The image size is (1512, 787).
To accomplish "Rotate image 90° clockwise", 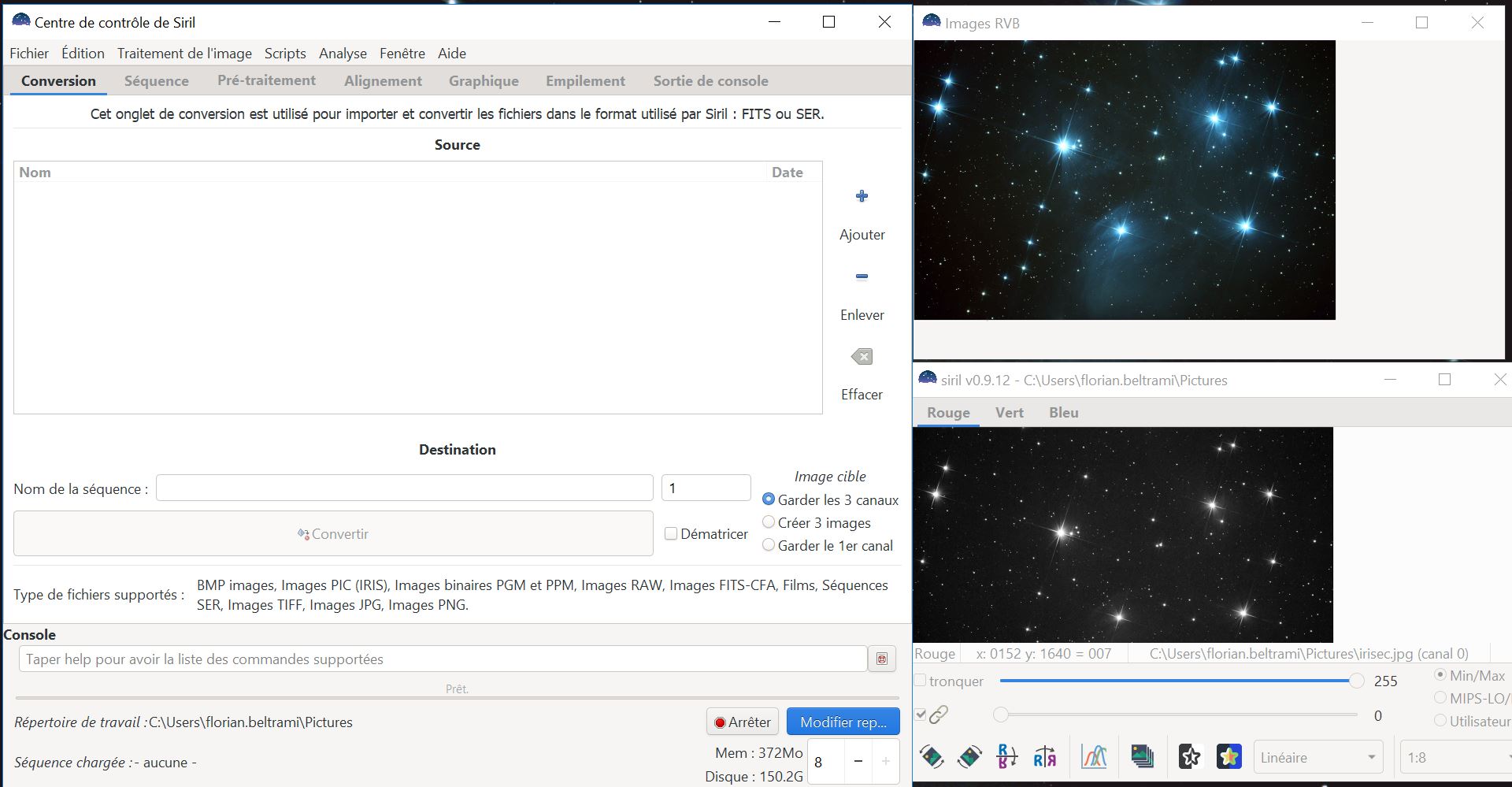I will [969, 757].
